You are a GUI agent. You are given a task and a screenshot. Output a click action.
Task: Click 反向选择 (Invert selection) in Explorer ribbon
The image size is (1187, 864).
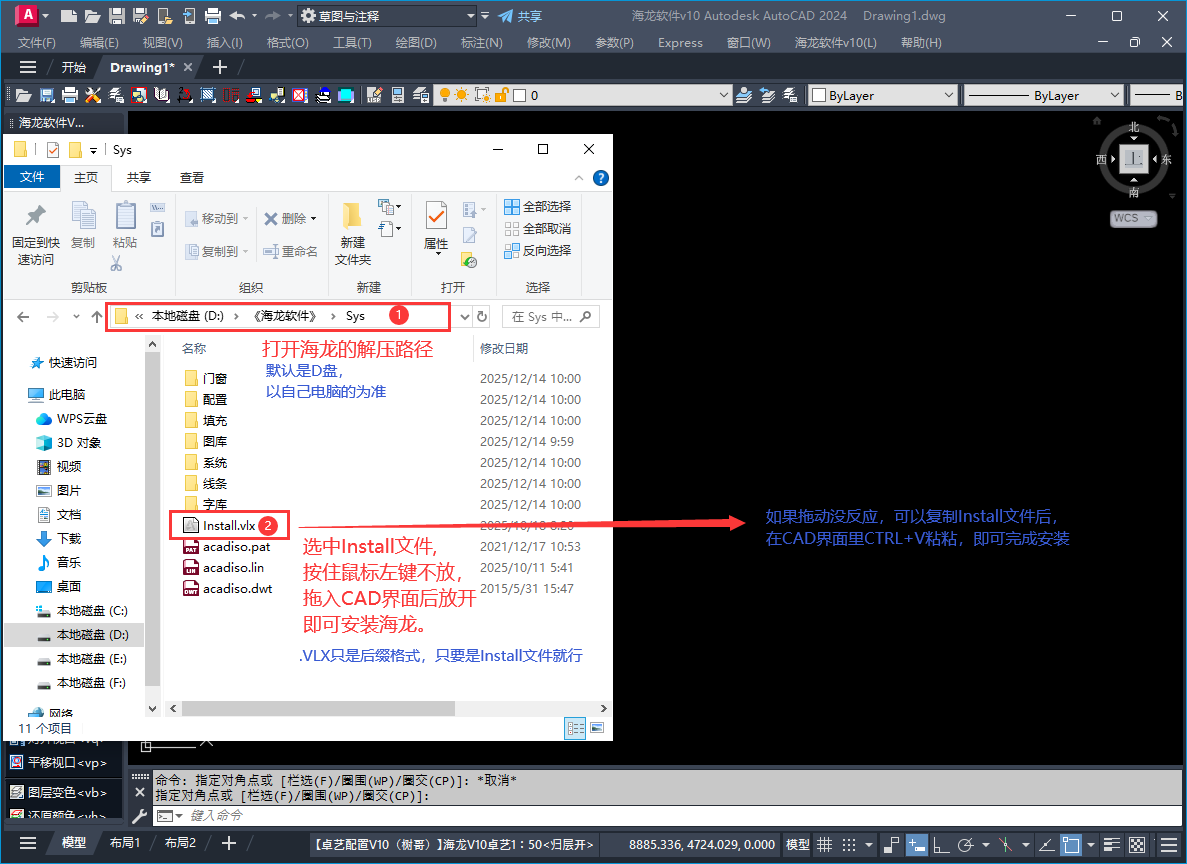click(x=538, y=250)
